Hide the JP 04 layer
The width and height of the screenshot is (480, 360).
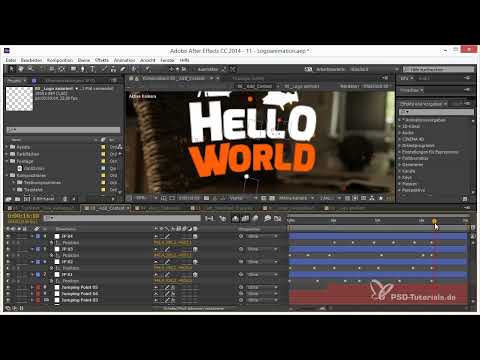(x=8, y=236)
